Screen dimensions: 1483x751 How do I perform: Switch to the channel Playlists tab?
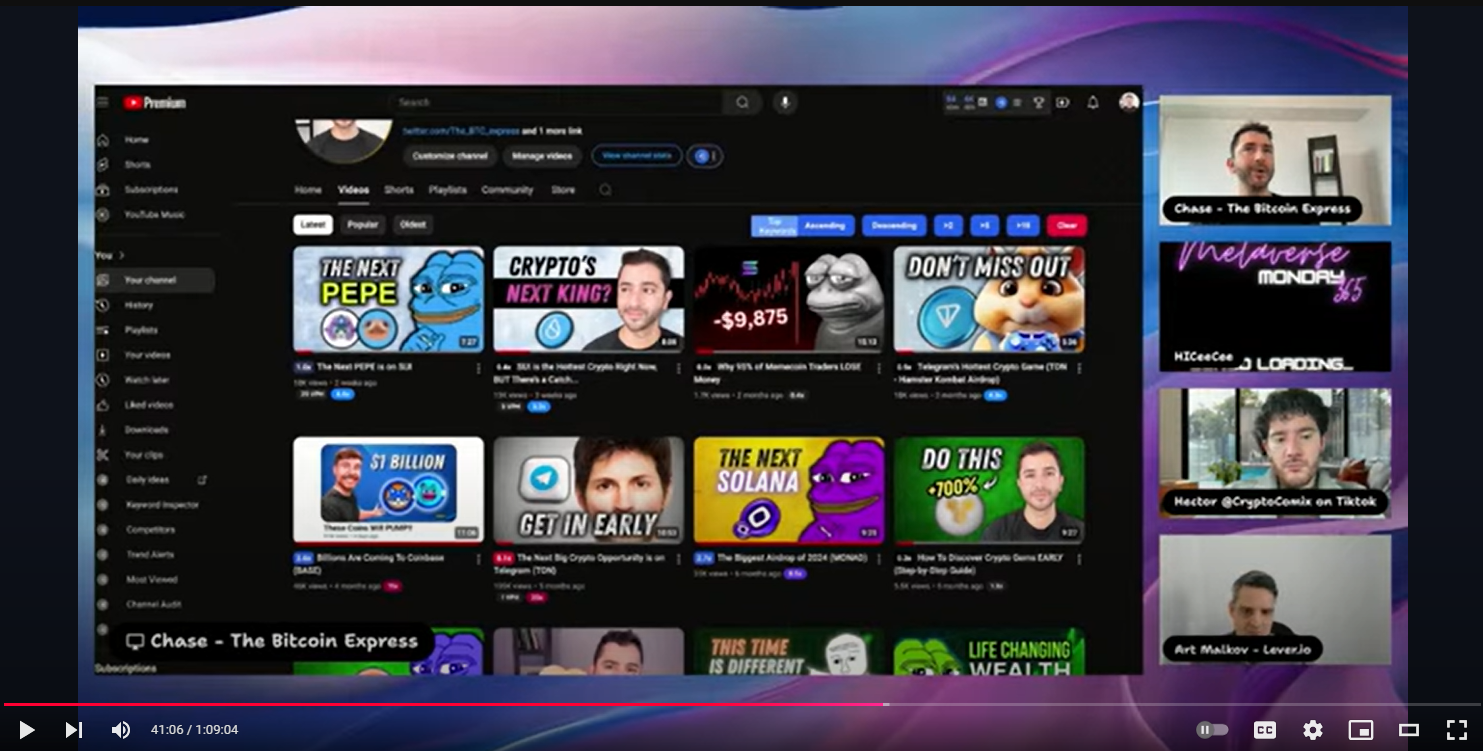(448, 190)
